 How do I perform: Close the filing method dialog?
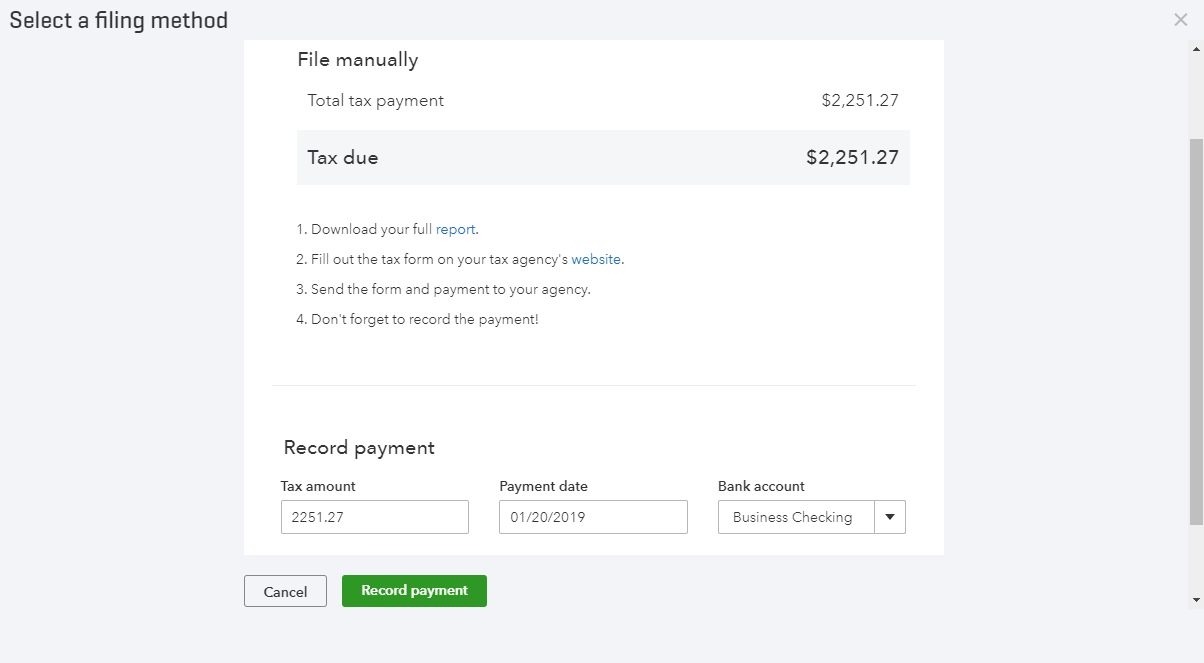pos(1180,20)
